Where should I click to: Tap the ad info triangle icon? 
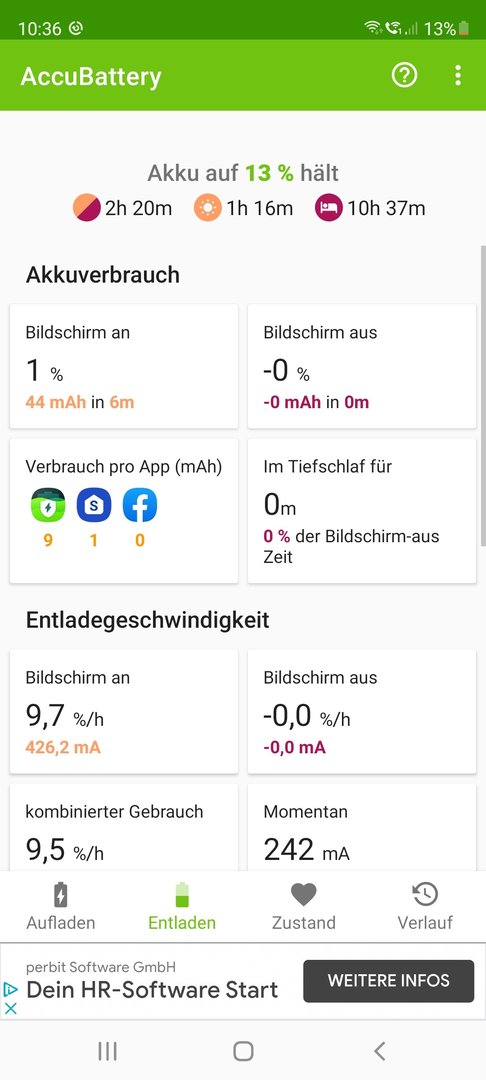(10, 990)
